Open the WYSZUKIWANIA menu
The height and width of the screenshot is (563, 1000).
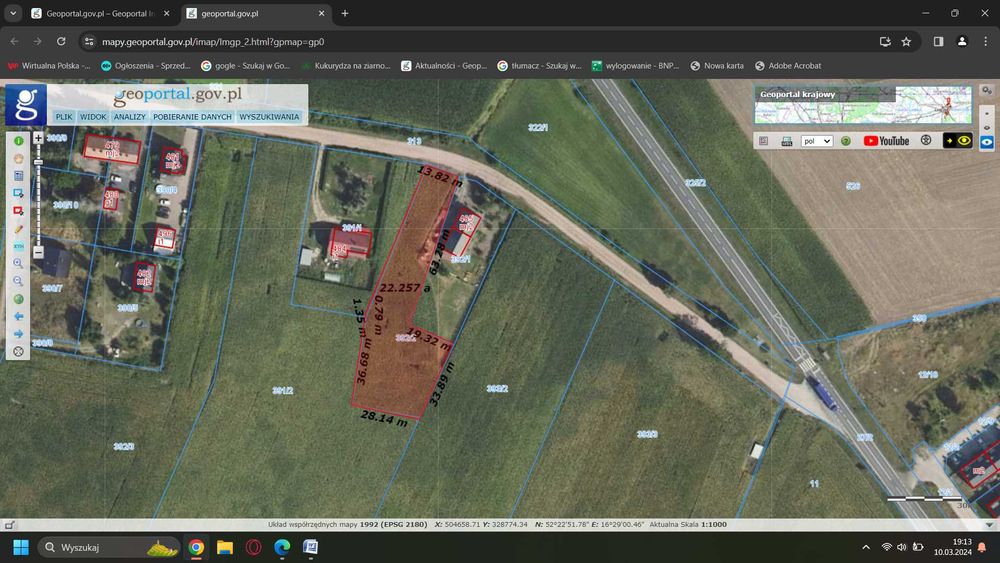click(x=269, y=117)
